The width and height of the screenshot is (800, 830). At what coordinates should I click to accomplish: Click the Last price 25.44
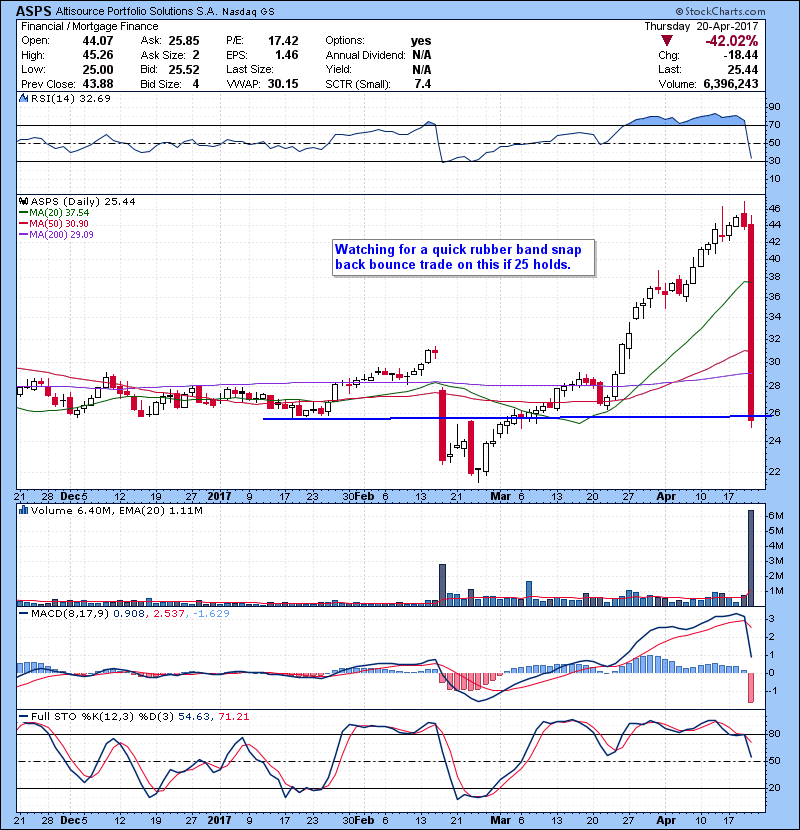tap(742, 69)
